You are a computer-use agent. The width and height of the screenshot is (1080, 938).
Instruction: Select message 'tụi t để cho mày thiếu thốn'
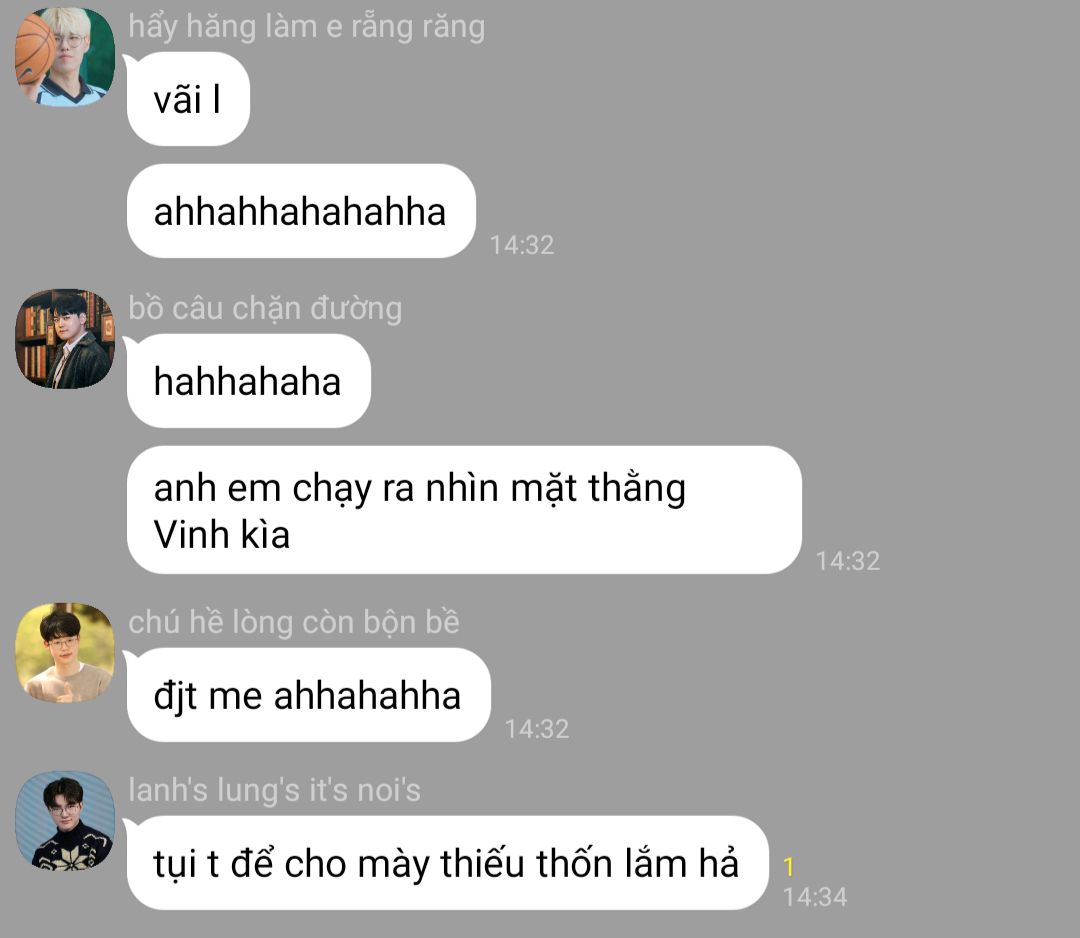coord(448,863)
